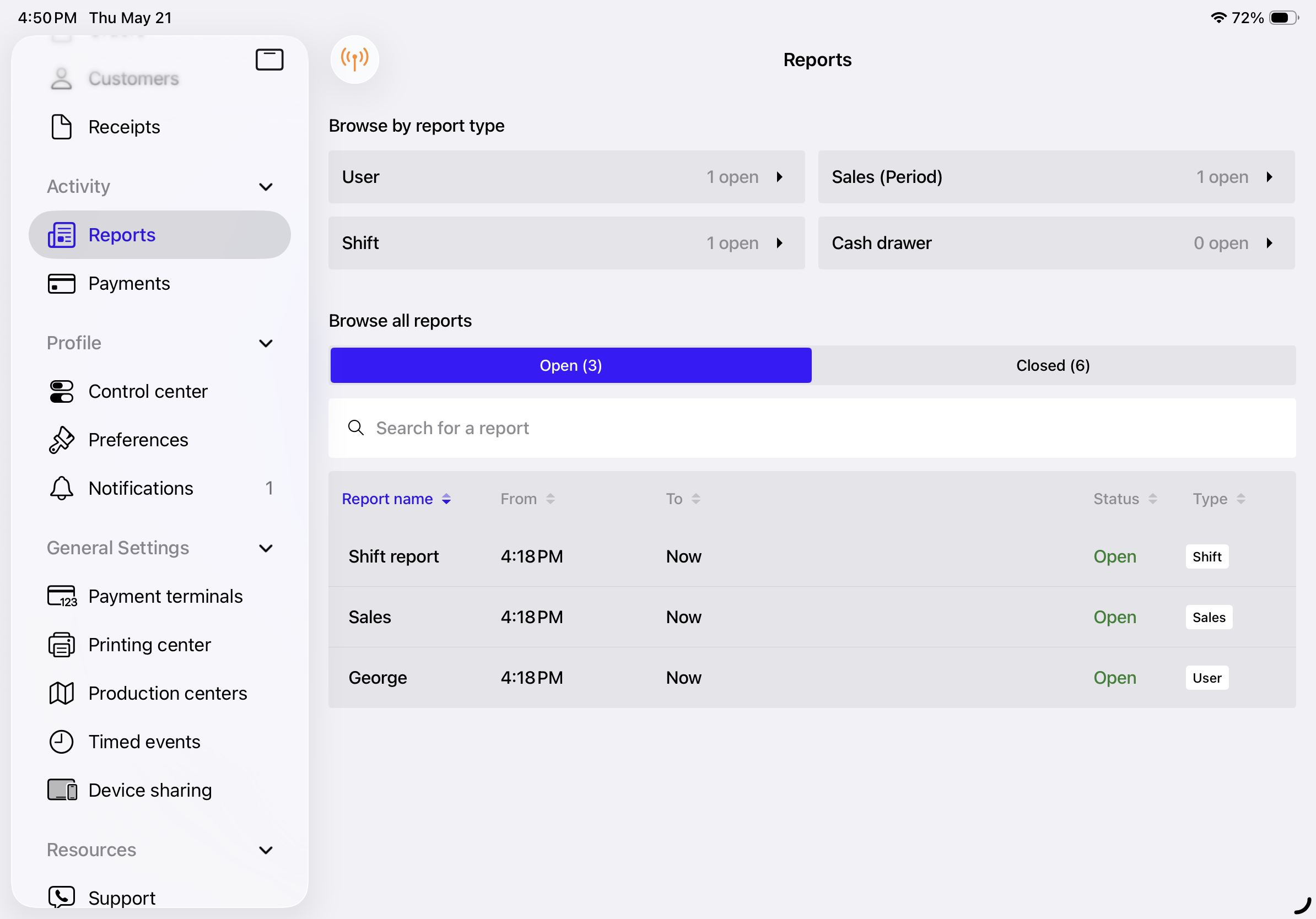The height and width of the screenshot is (919, 1316).
Task: Open Control center menu item
Action: [159, 391]
